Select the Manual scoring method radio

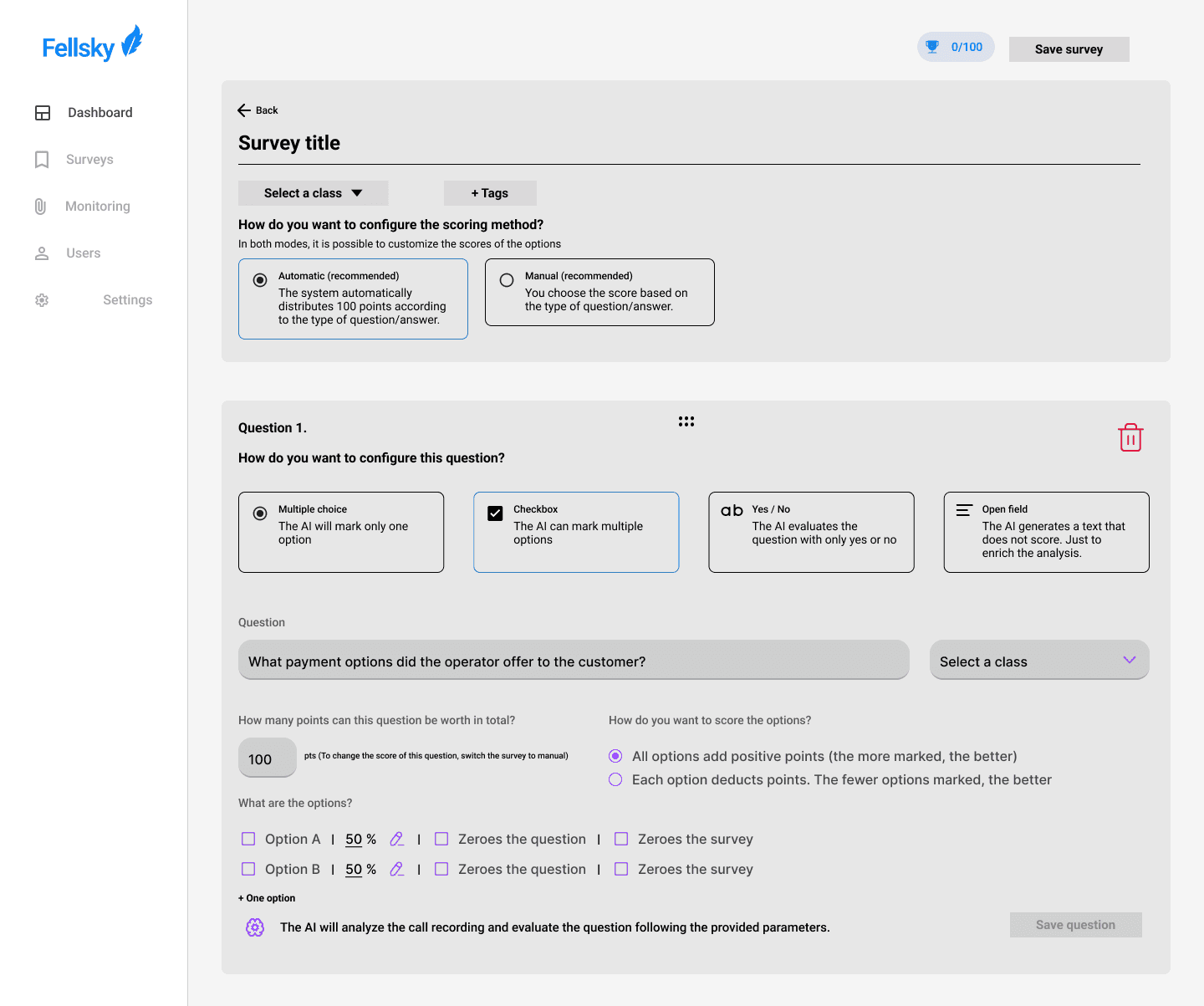pyautogui.click(x=507, y=280)
